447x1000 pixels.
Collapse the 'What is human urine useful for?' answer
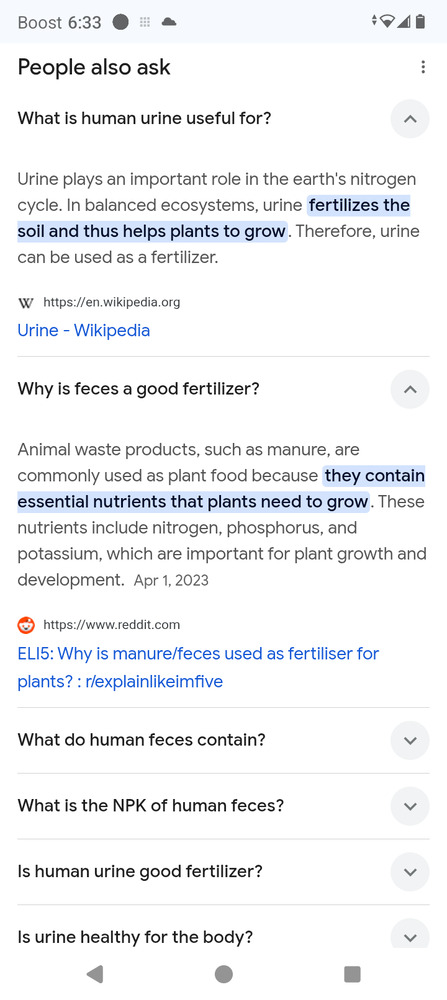(x=410, y=119)
